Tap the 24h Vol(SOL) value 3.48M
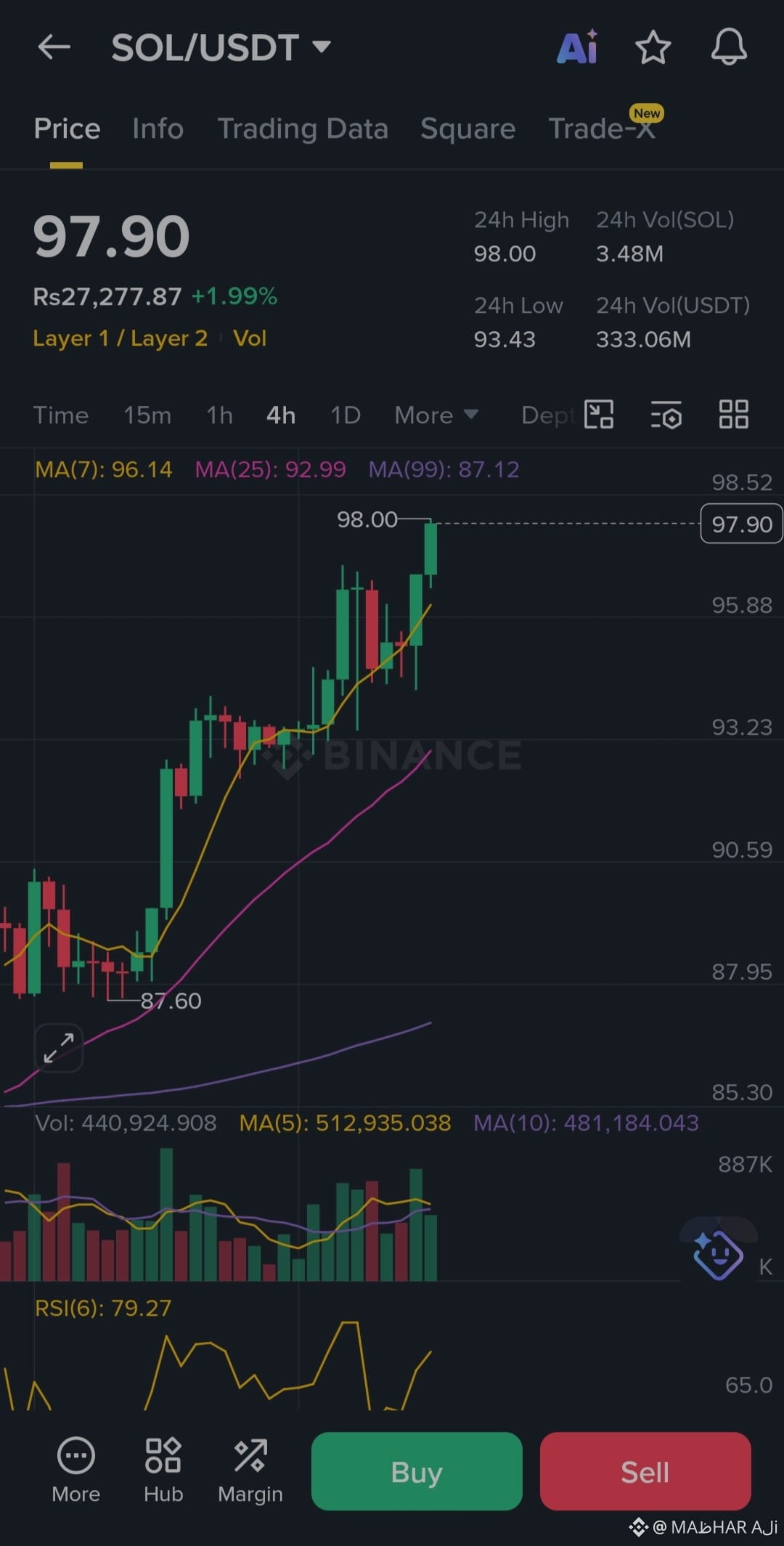The width and height of the screenshot is (784, 1546). pyautogui.click(x=629, y=253)
